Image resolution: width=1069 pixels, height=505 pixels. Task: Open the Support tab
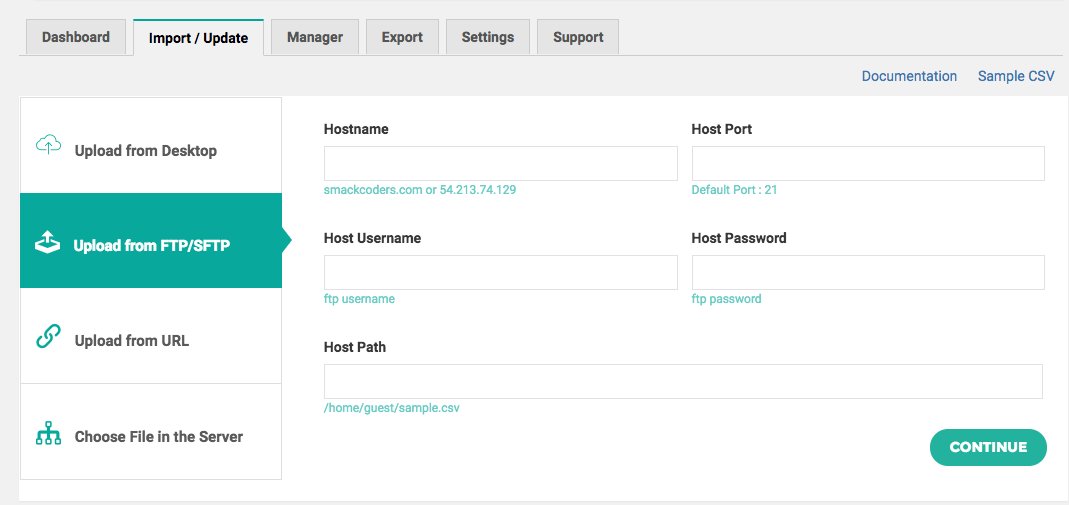click(x=578, y=37)
